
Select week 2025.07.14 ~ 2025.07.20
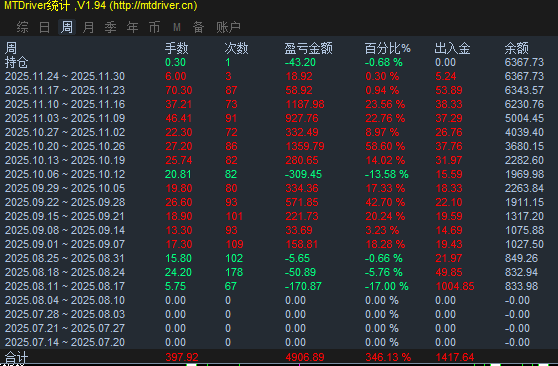click(65, 342)
